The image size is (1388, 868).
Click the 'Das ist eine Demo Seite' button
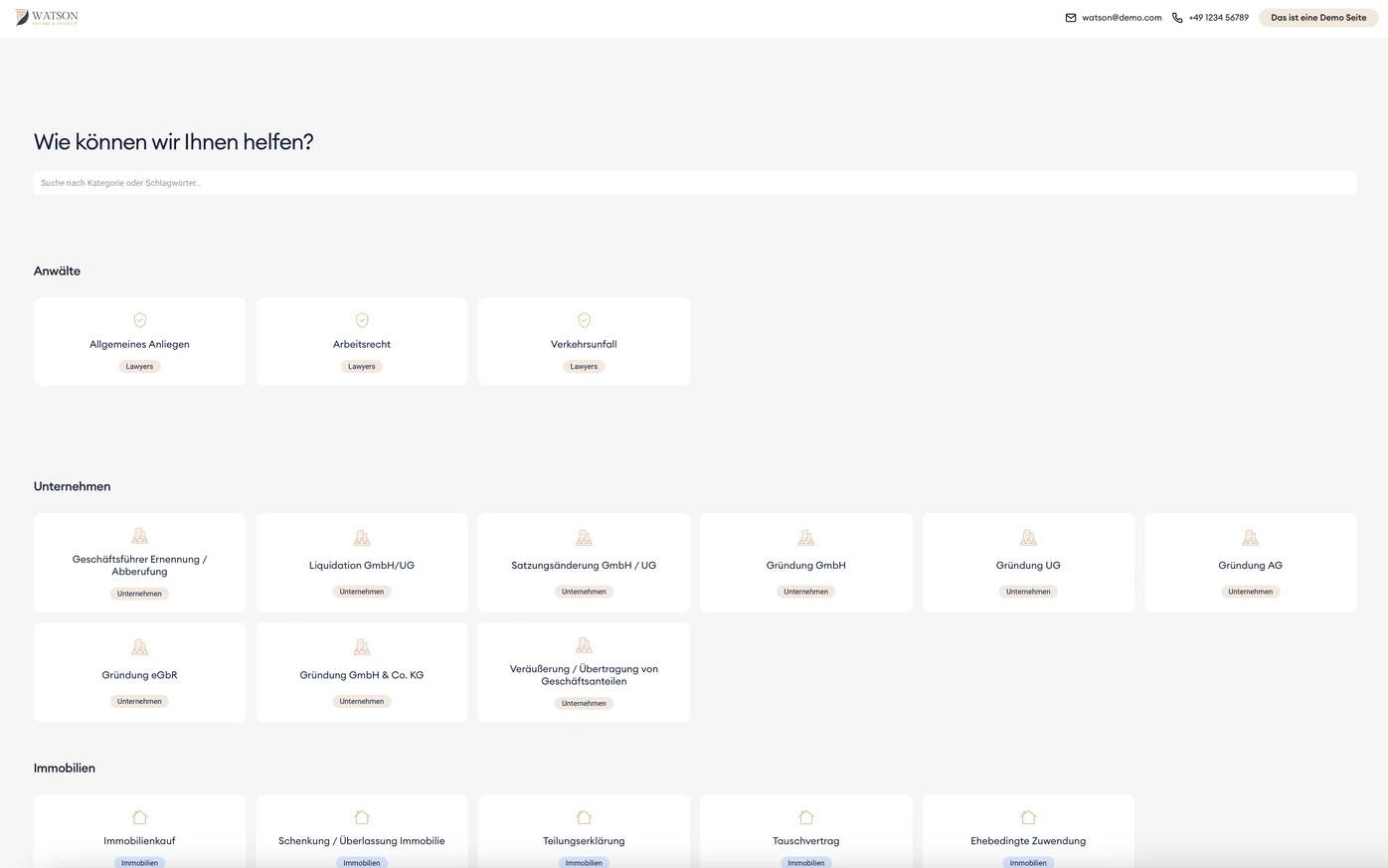click(1318, 18)
